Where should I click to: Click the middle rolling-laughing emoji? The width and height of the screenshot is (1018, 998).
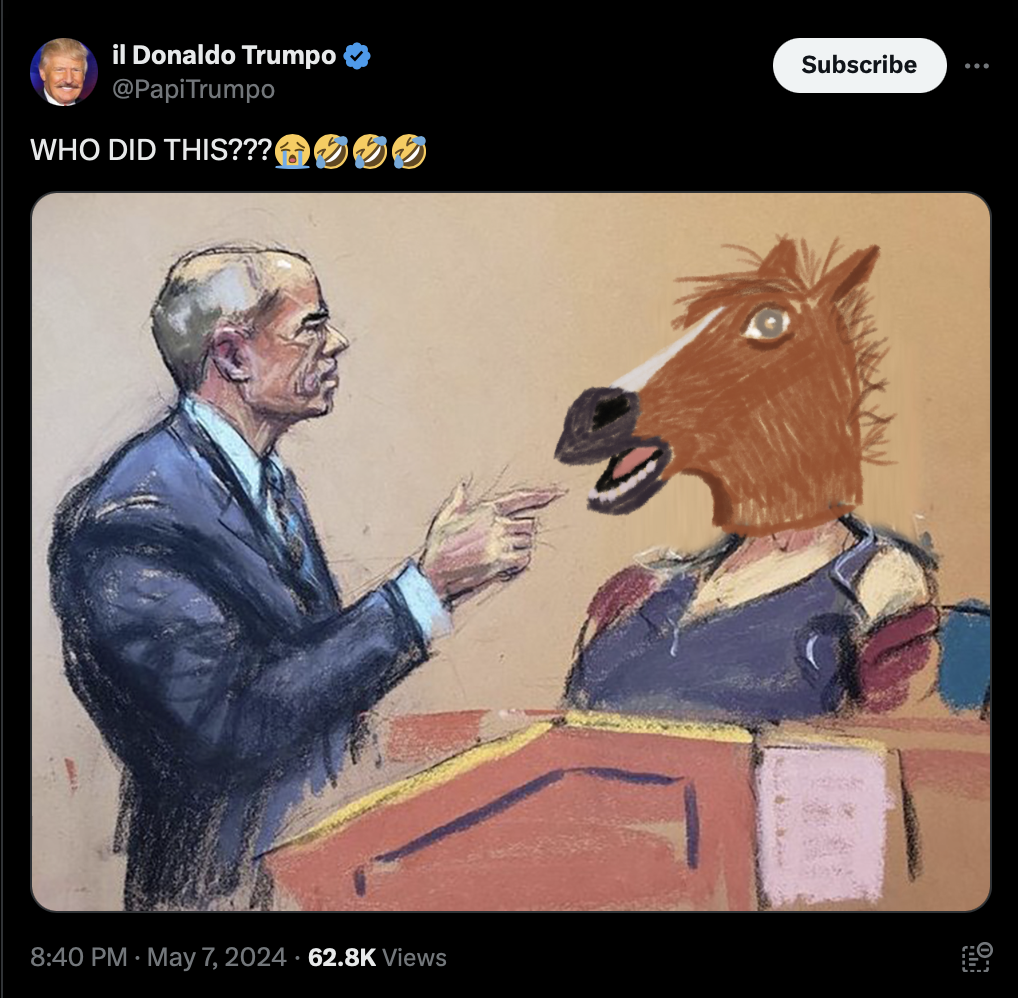tap(370, 151)
